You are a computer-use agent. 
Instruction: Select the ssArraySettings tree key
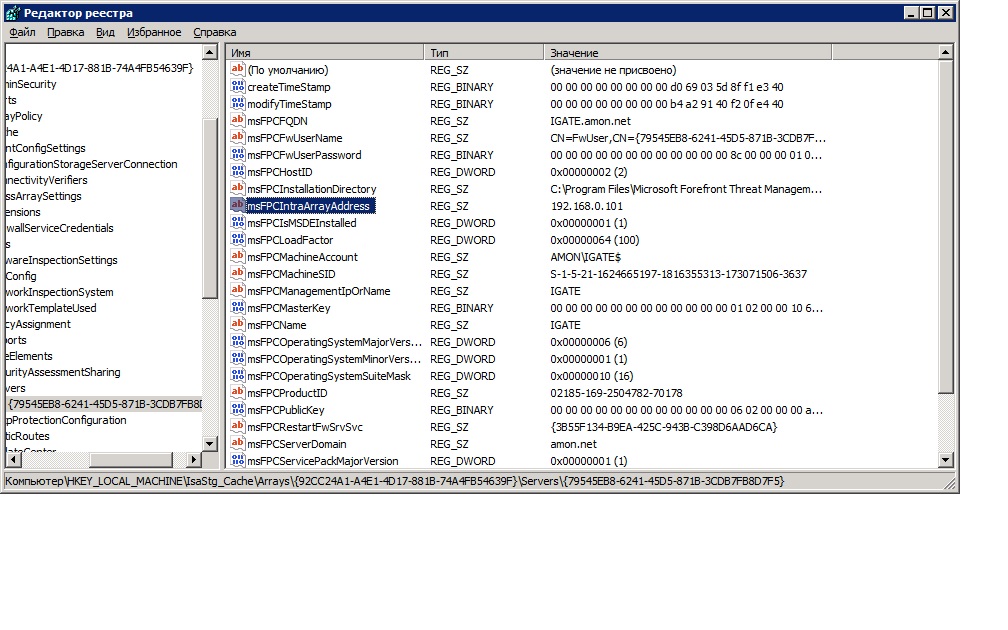coord(44,197)
